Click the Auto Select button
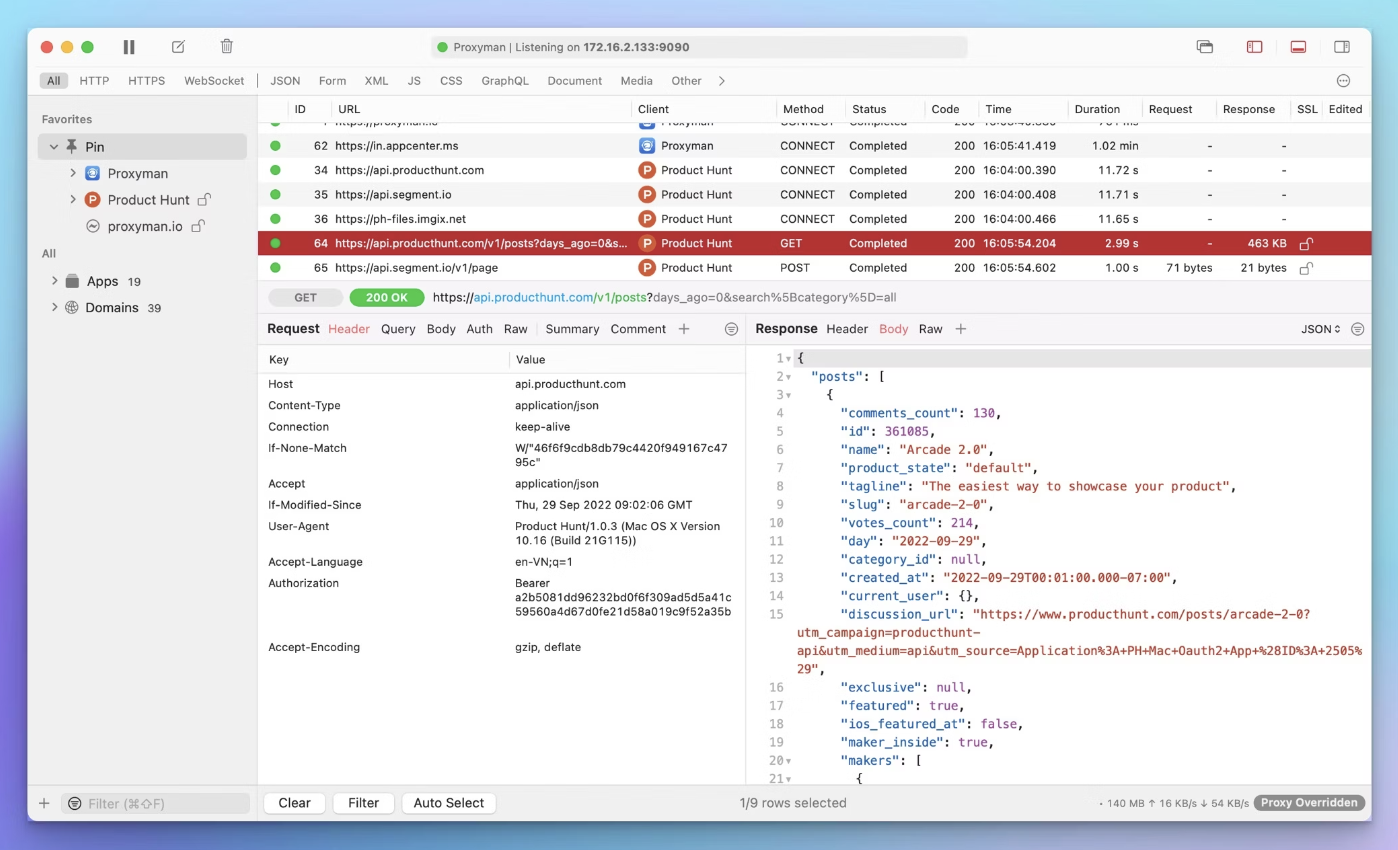The height and width of the screenshot is (850, 1398). coord(448,802)
